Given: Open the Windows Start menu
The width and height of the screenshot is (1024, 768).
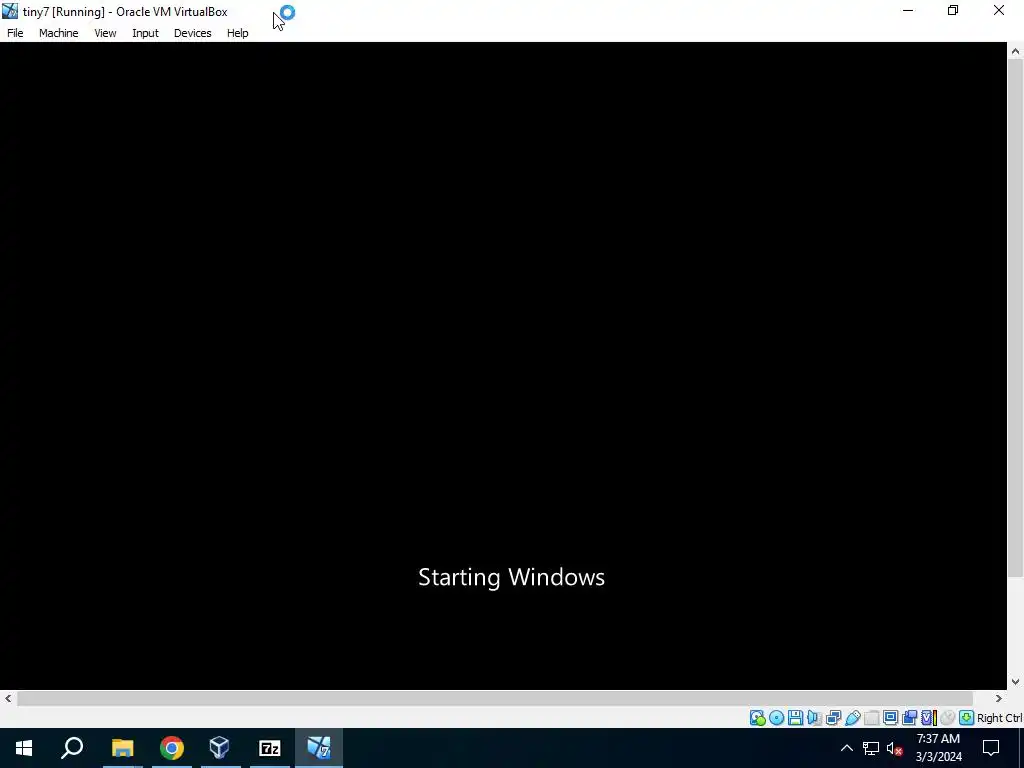Looking at the screenshot, I should click(x=24, y=748).
